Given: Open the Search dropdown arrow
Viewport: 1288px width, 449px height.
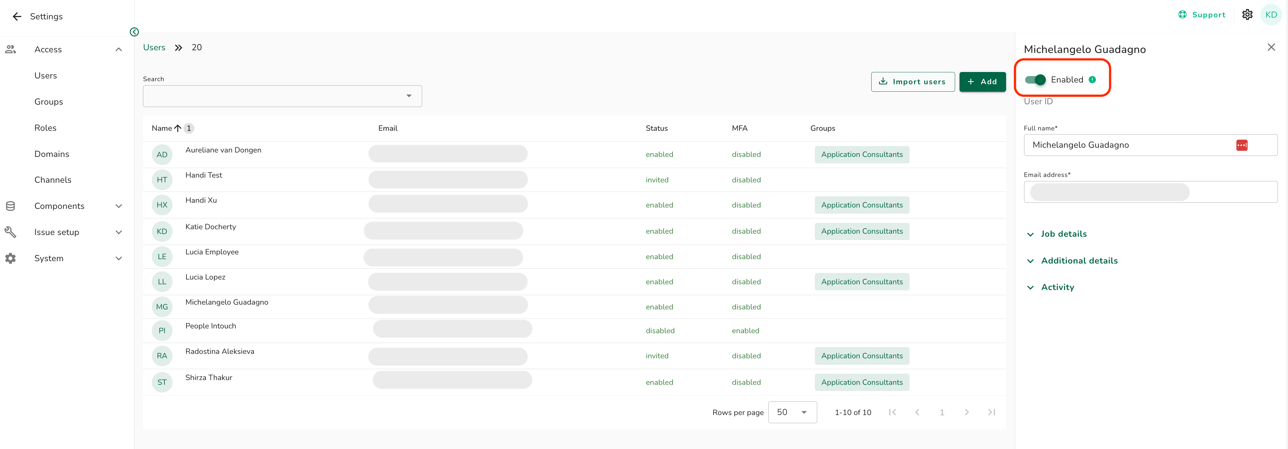Looking at the screenshot, I should pyautogui.click(x=409, y=96).
